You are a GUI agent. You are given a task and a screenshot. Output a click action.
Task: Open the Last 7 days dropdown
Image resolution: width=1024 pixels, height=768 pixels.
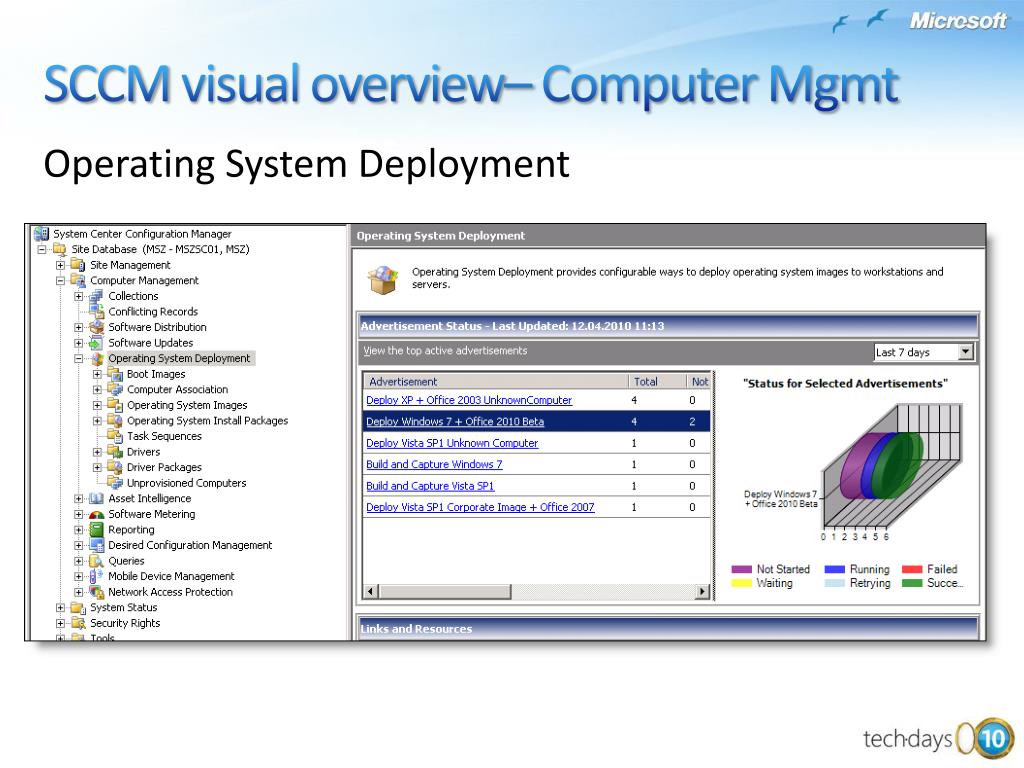point(965,352)
